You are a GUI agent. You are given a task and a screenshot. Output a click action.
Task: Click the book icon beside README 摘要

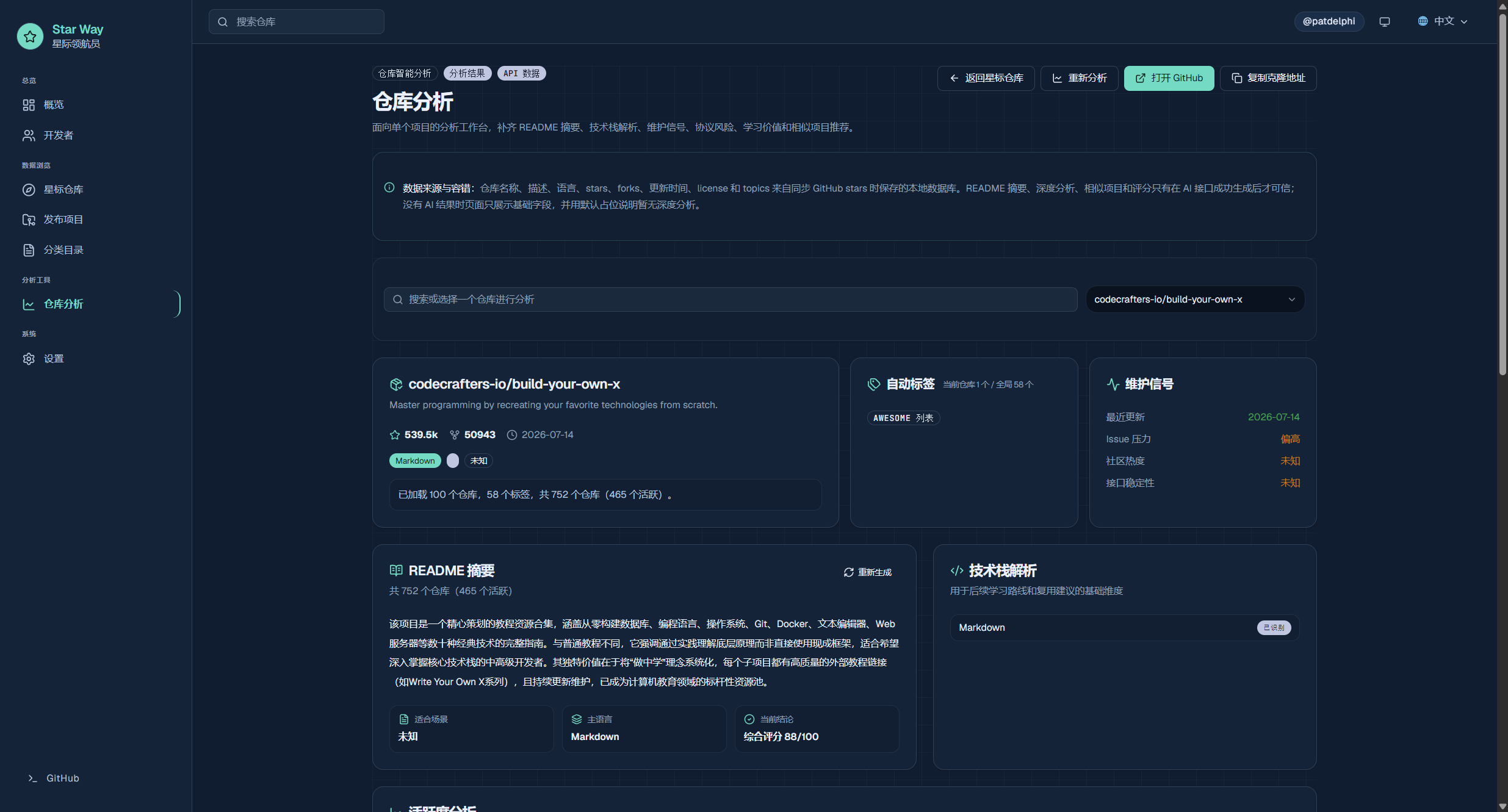(396, 570)
